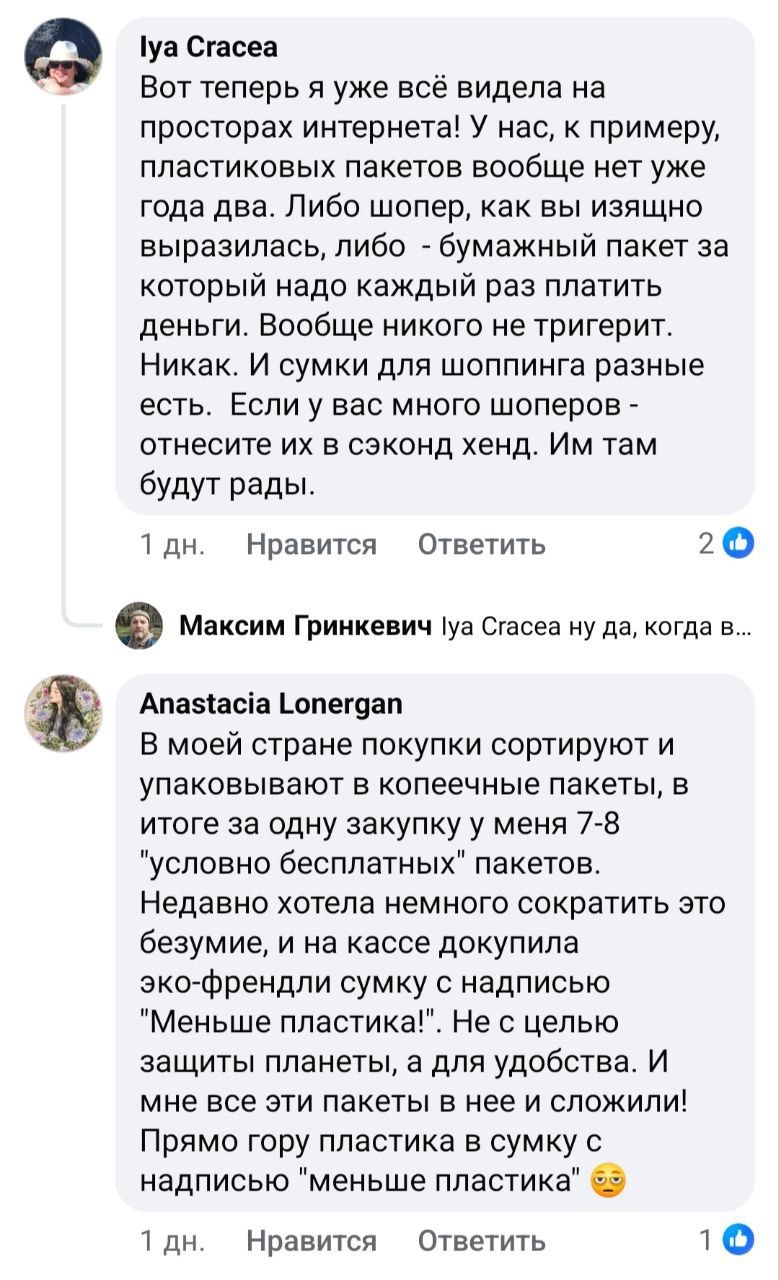Open Anastacia Lonergan's profile avatar
Image resolution: width=779 pixels, height=1280 pixels.
click(x=63, y=713)
